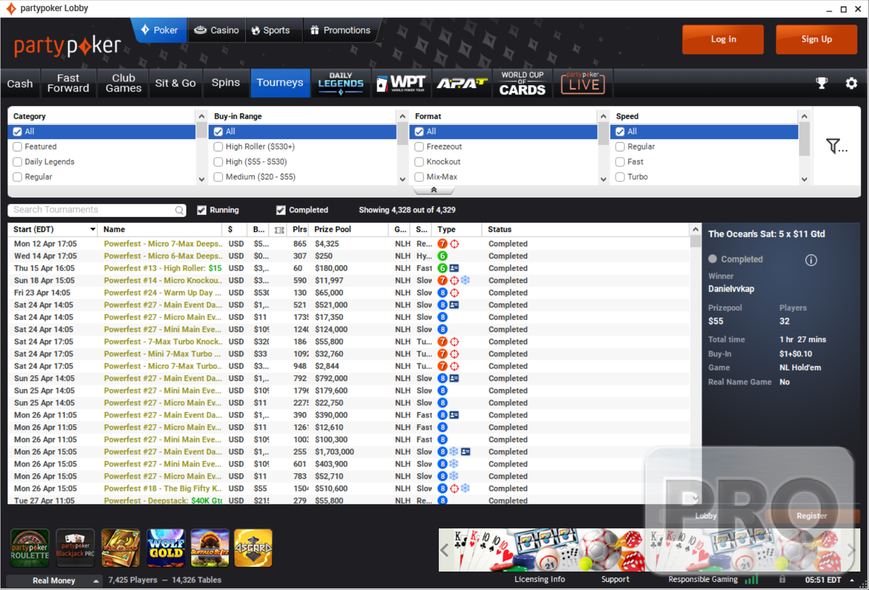Open Daily Legends logo tab
The image size is (869, 590).
coord(341,83)
